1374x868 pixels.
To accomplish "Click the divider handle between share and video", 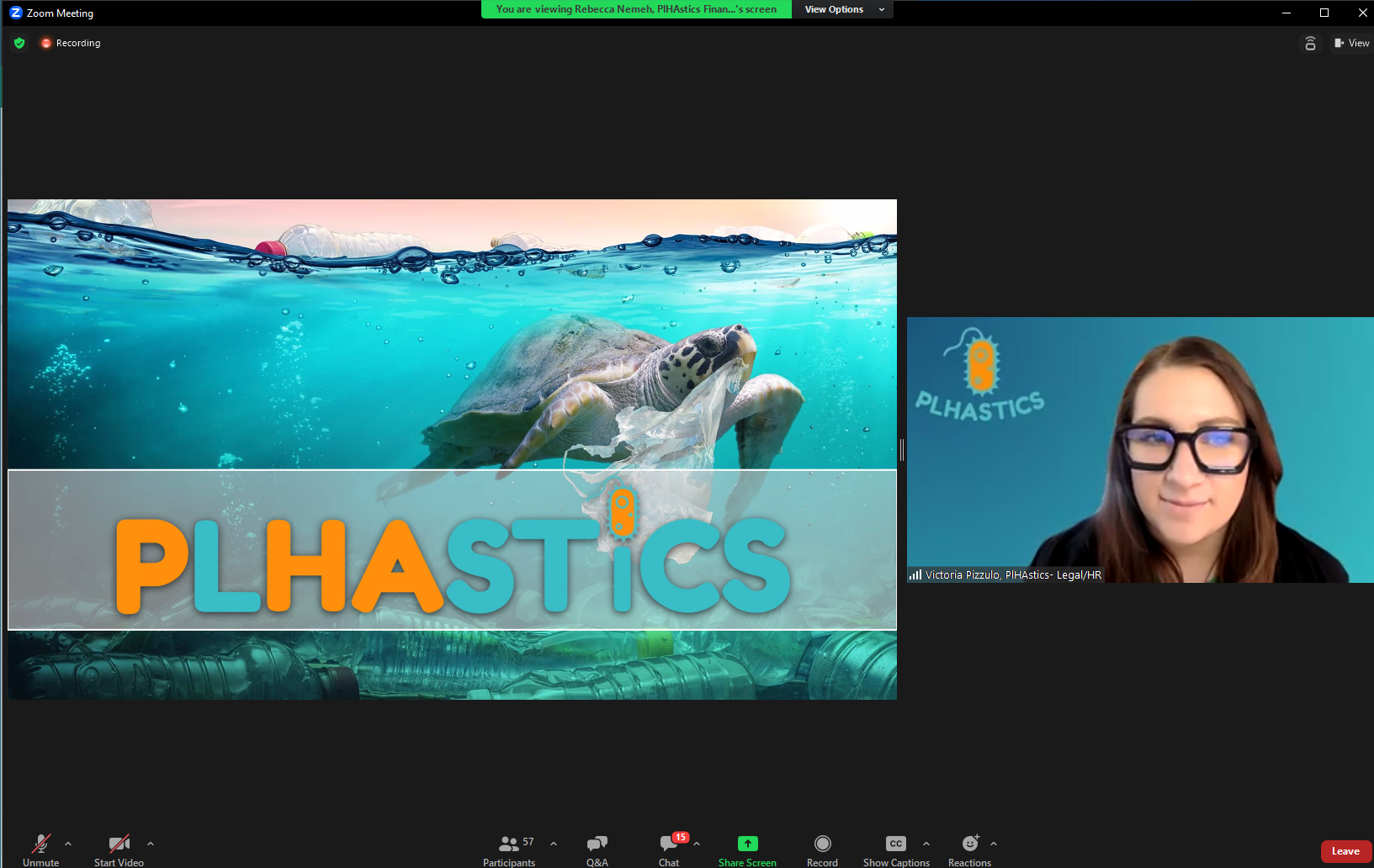I will [902, 450].
